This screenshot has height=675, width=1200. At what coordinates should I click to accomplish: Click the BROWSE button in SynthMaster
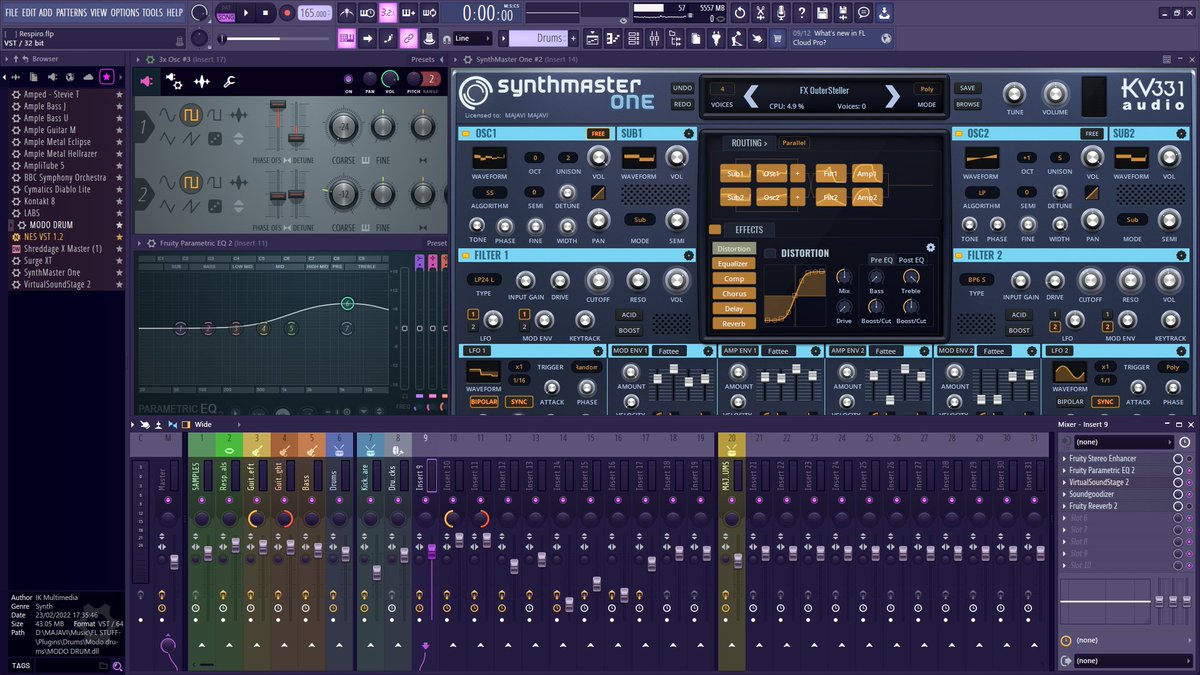click(x=967, y=104)
